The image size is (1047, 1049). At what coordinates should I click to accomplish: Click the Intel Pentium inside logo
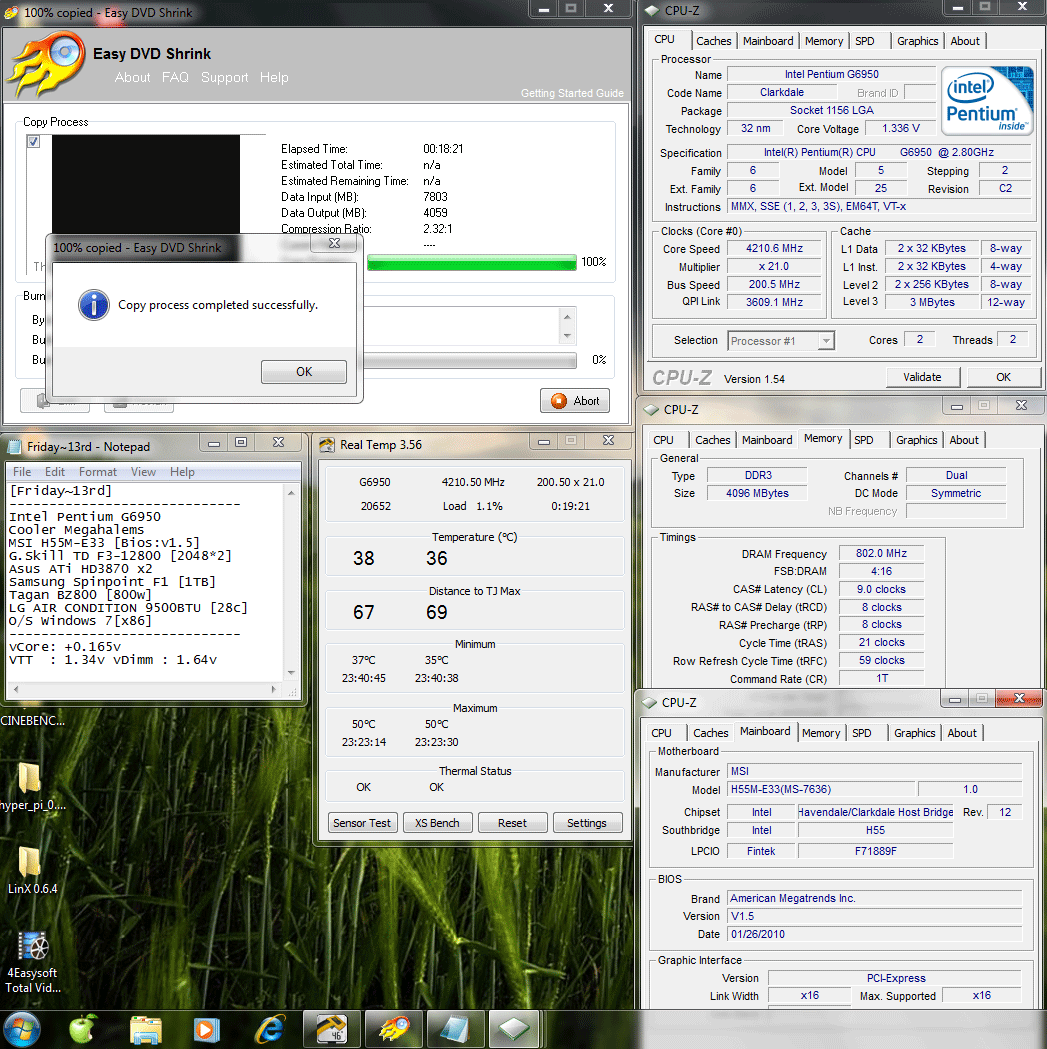(987, 101)
